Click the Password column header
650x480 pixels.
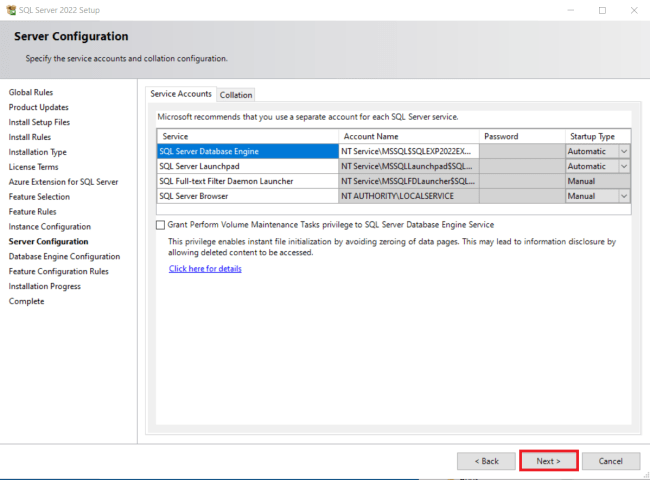[522, 136]
